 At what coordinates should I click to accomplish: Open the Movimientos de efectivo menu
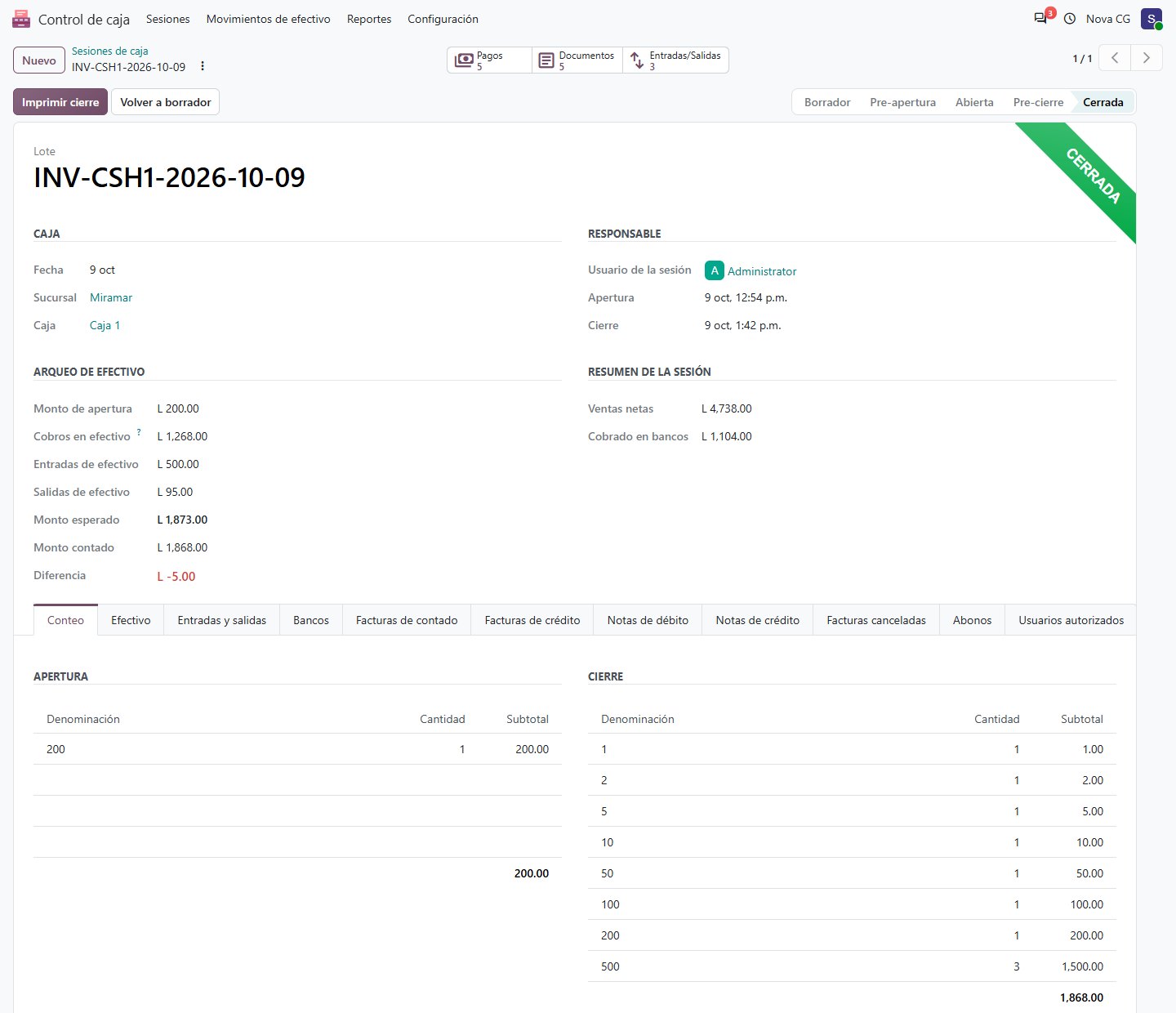(269, 19)
